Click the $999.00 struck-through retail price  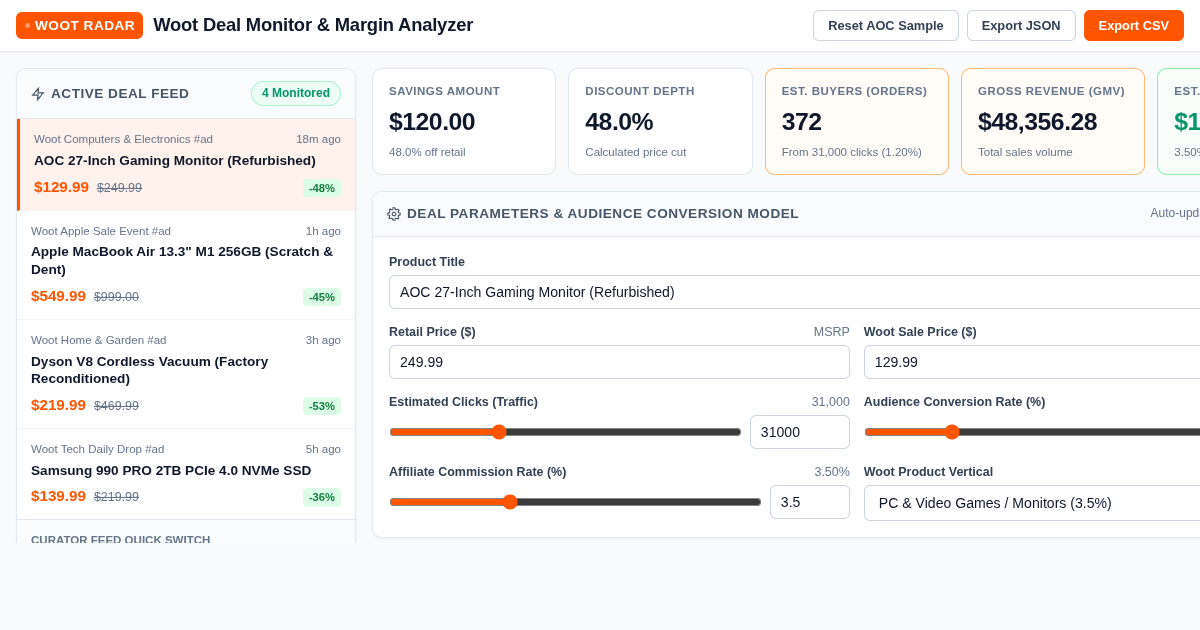tap(116, 297)
